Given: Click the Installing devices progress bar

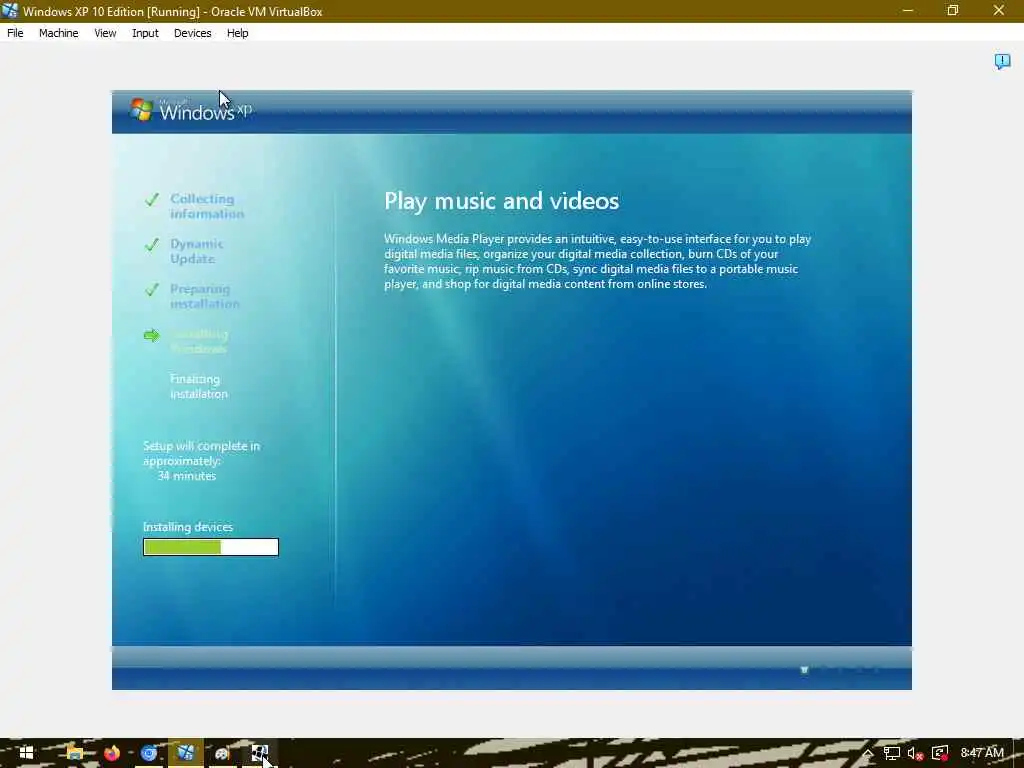Looking at the screenshot, I should pos(211,547).
